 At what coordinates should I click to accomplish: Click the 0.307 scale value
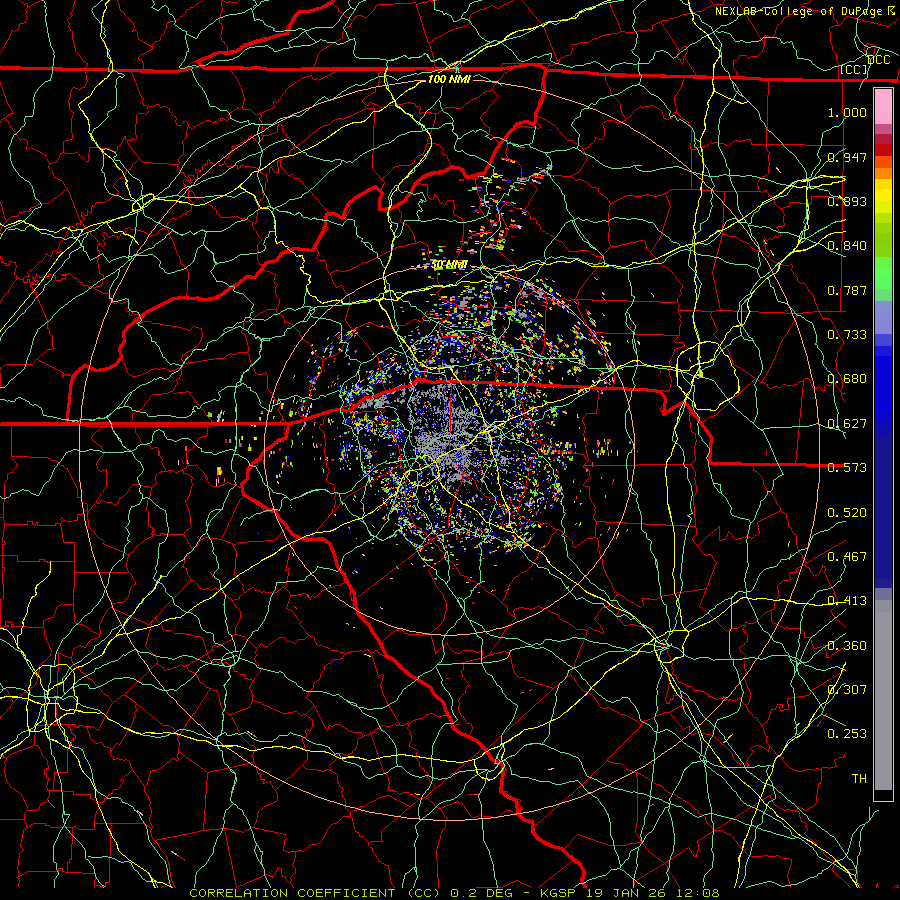(x=847, y=690)
